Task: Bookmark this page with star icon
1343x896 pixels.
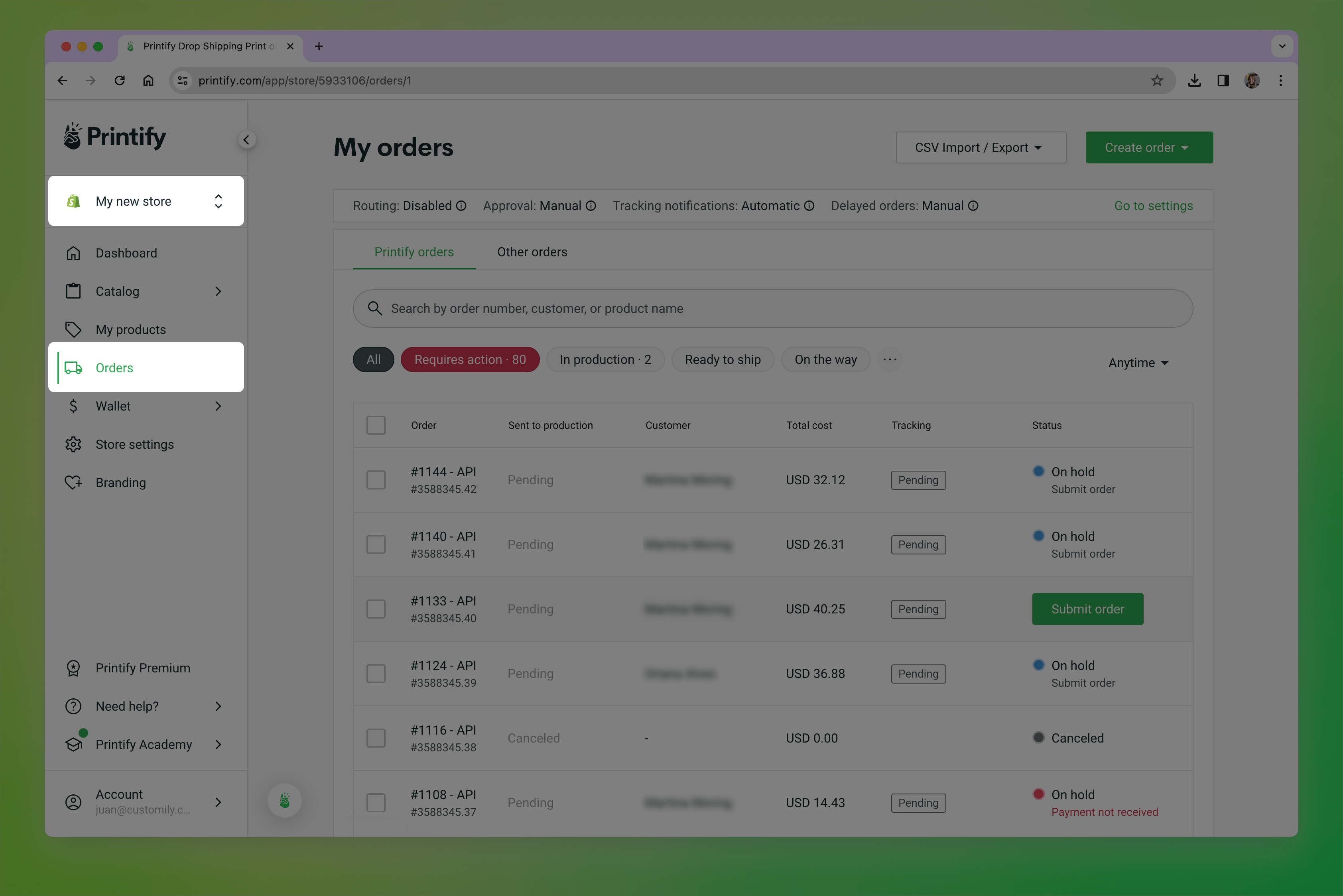Action: pos(1157,81)
